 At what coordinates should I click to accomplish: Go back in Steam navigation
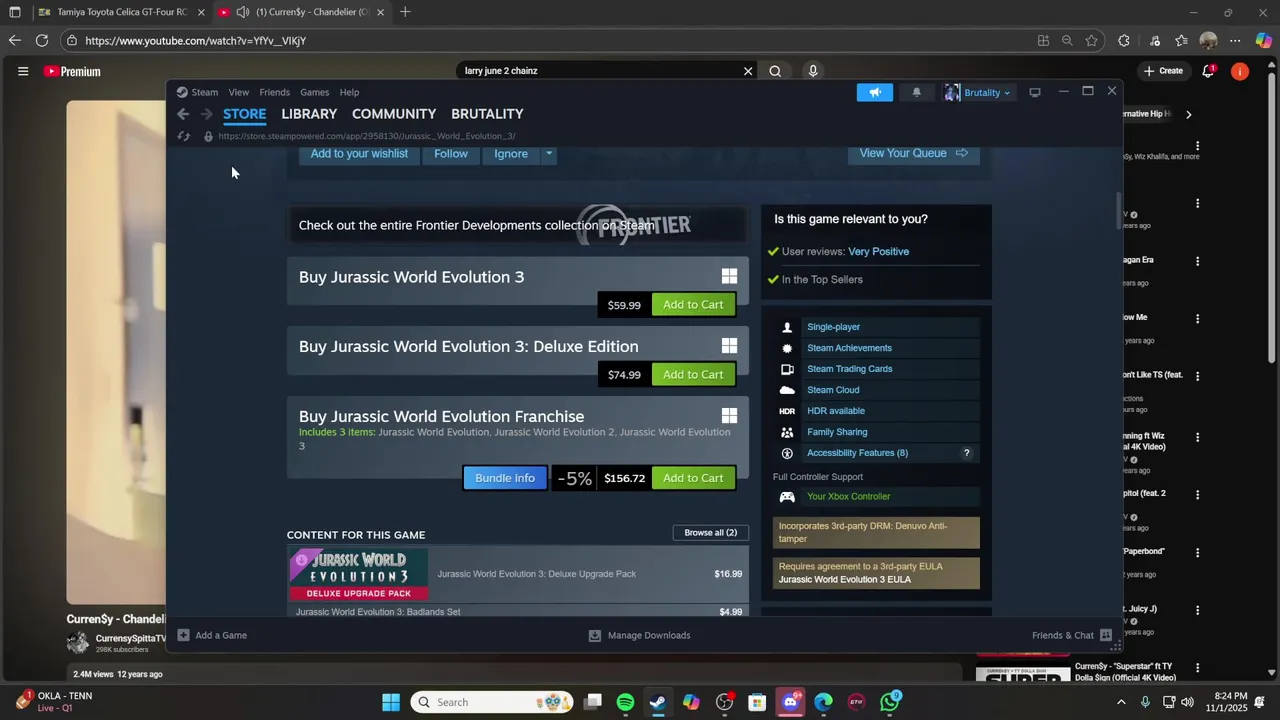[x=183, y=114]
